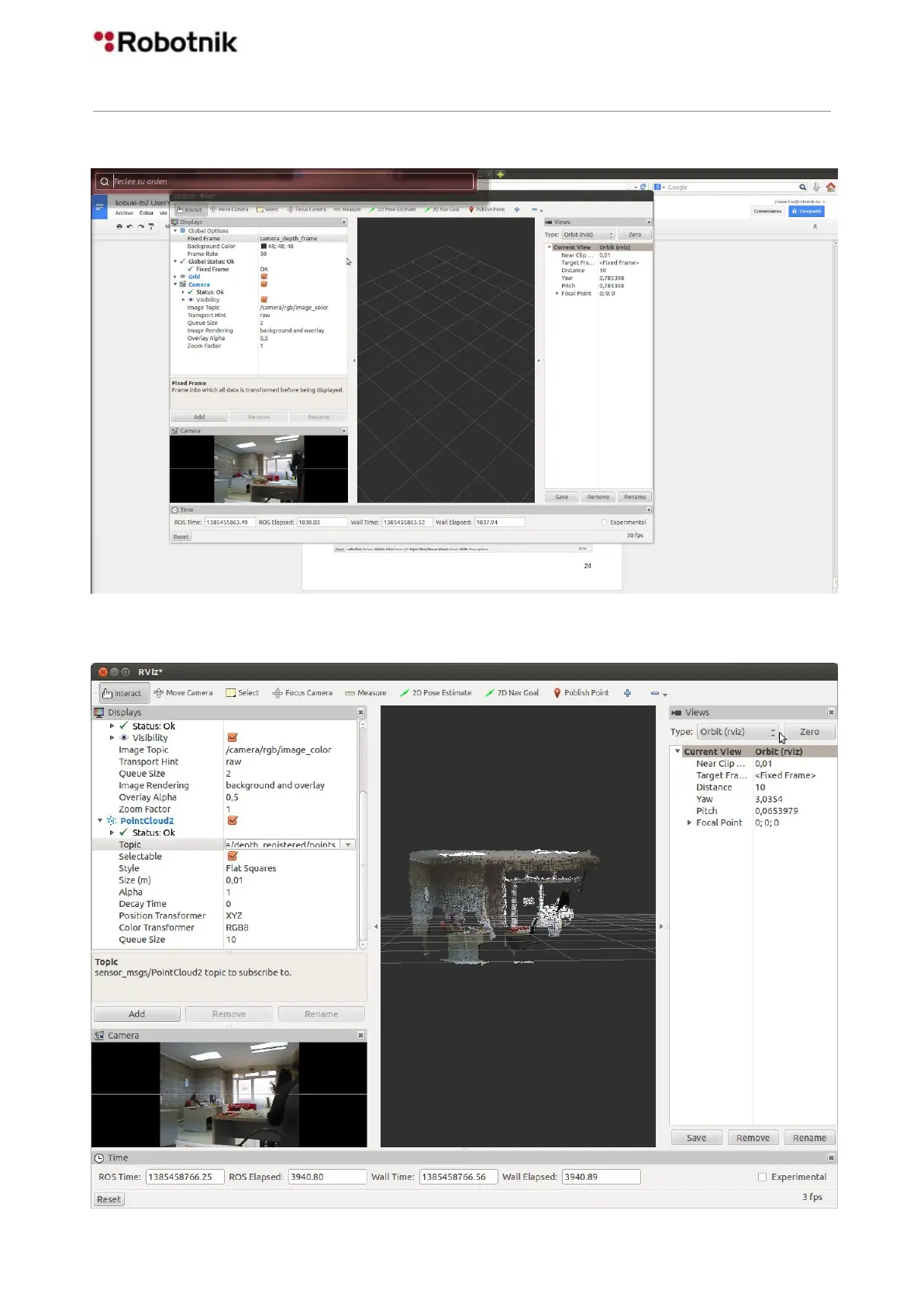
Task: Toggle PointCloud2 display checkbox in lower RViz
Action: (233, 821)
